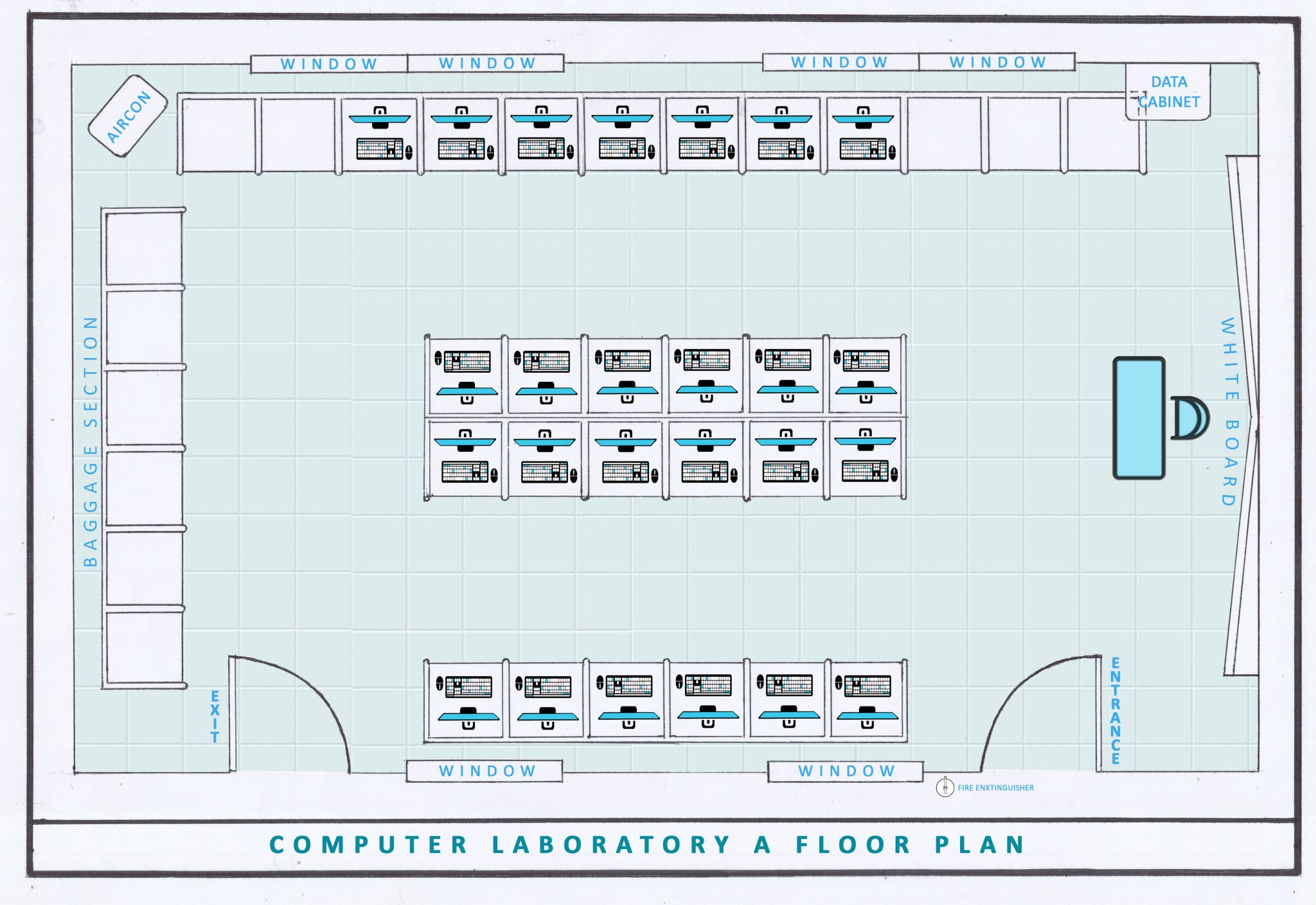Select the top baggage section shelf
The image size is (1316, 905).
tap(144, 247)
